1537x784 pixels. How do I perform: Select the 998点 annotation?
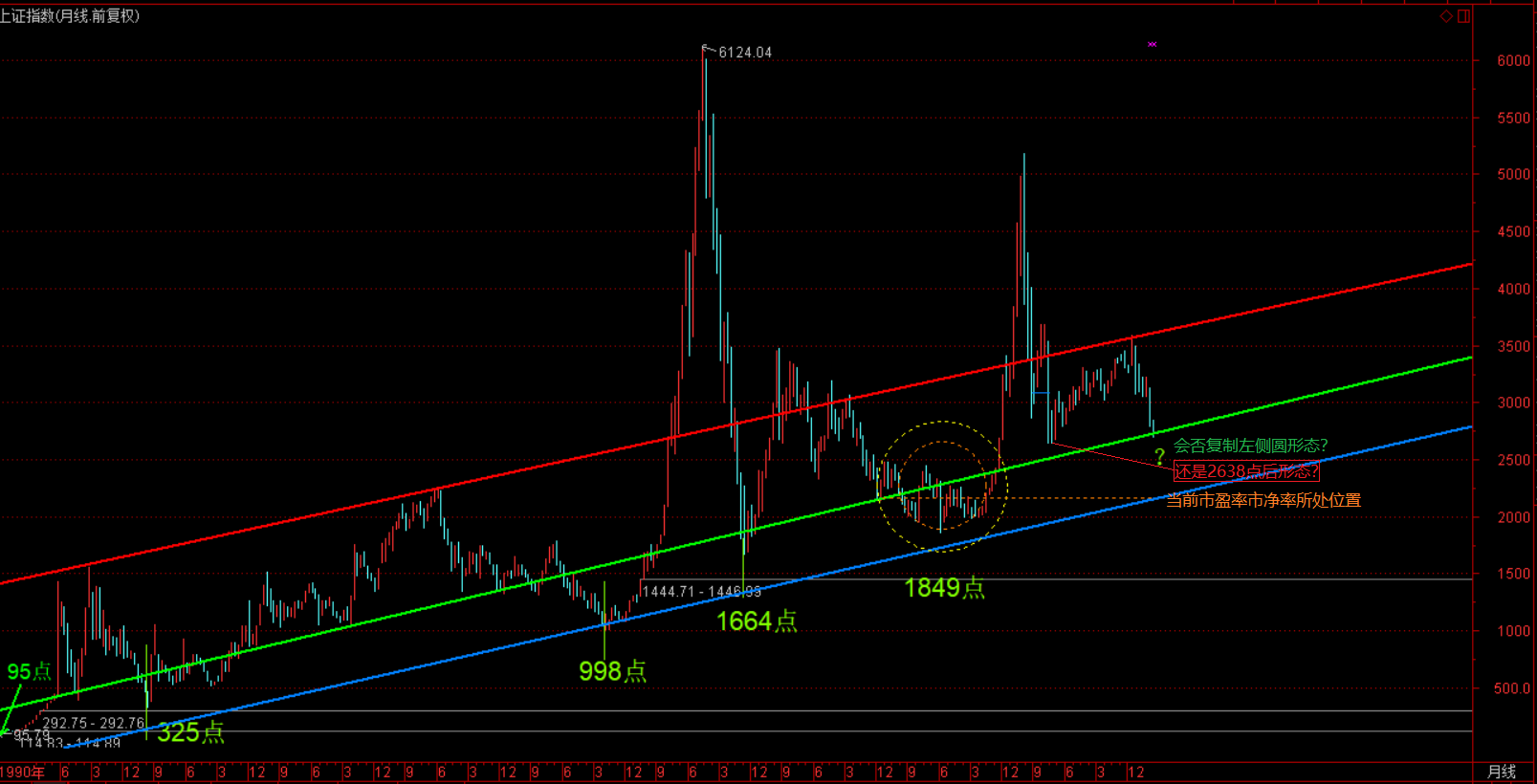point(612,671)
